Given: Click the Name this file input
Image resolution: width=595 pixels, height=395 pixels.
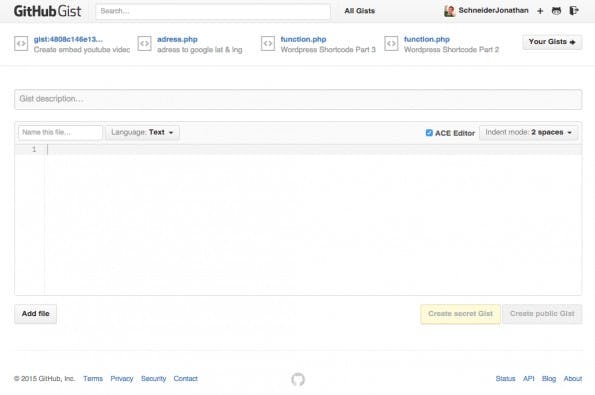Looking at the screenshot, I should coord(60,132).
